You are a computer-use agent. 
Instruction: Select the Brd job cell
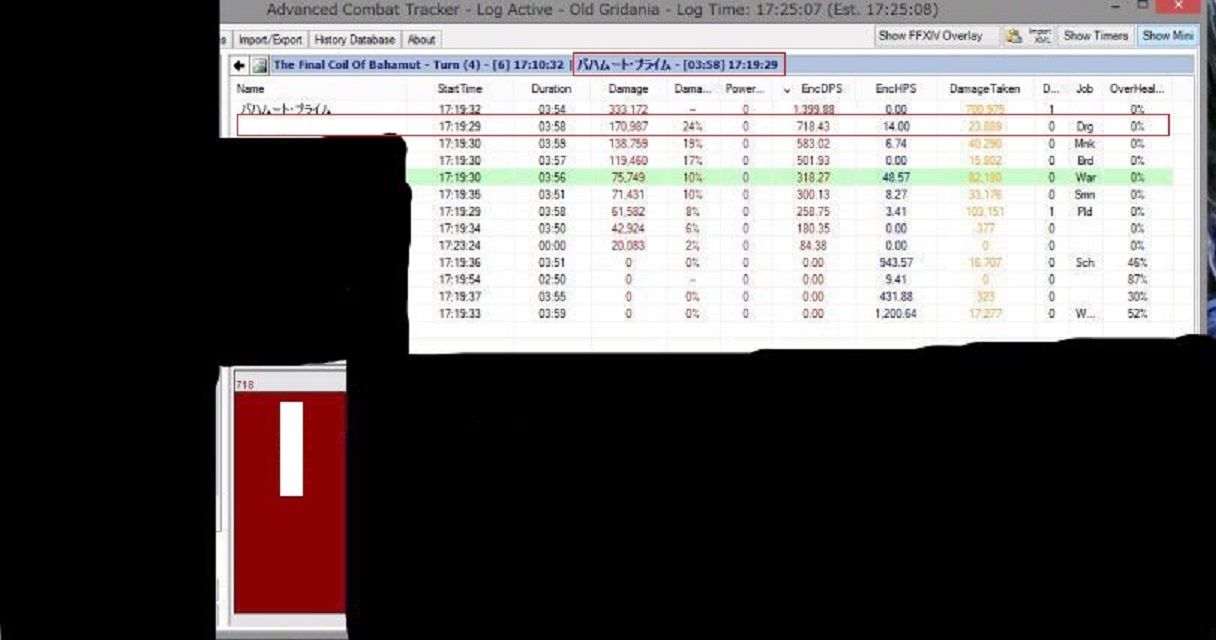(1085, 161)
